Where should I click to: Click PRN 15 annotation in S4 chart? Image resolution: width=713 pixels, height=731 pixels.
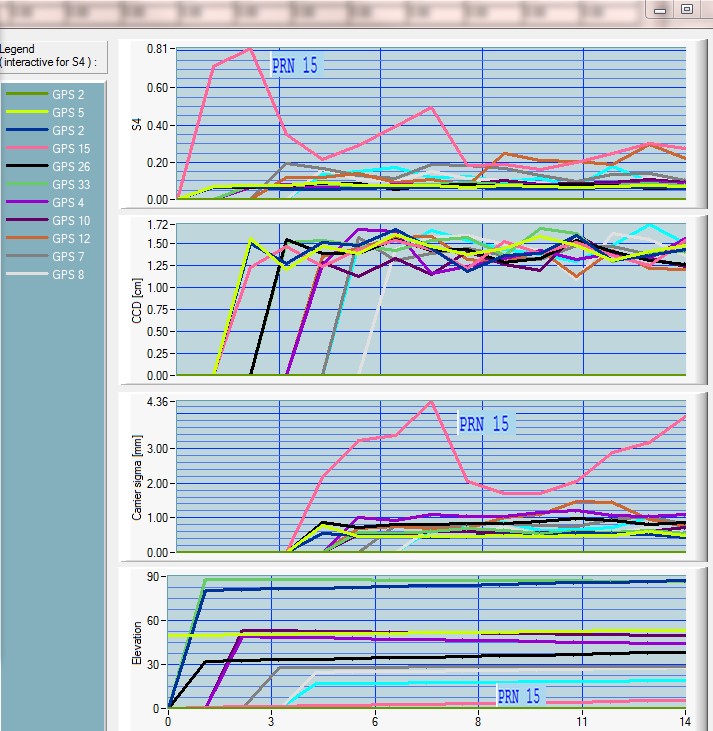pyautogui.click(x=295, y=66)
